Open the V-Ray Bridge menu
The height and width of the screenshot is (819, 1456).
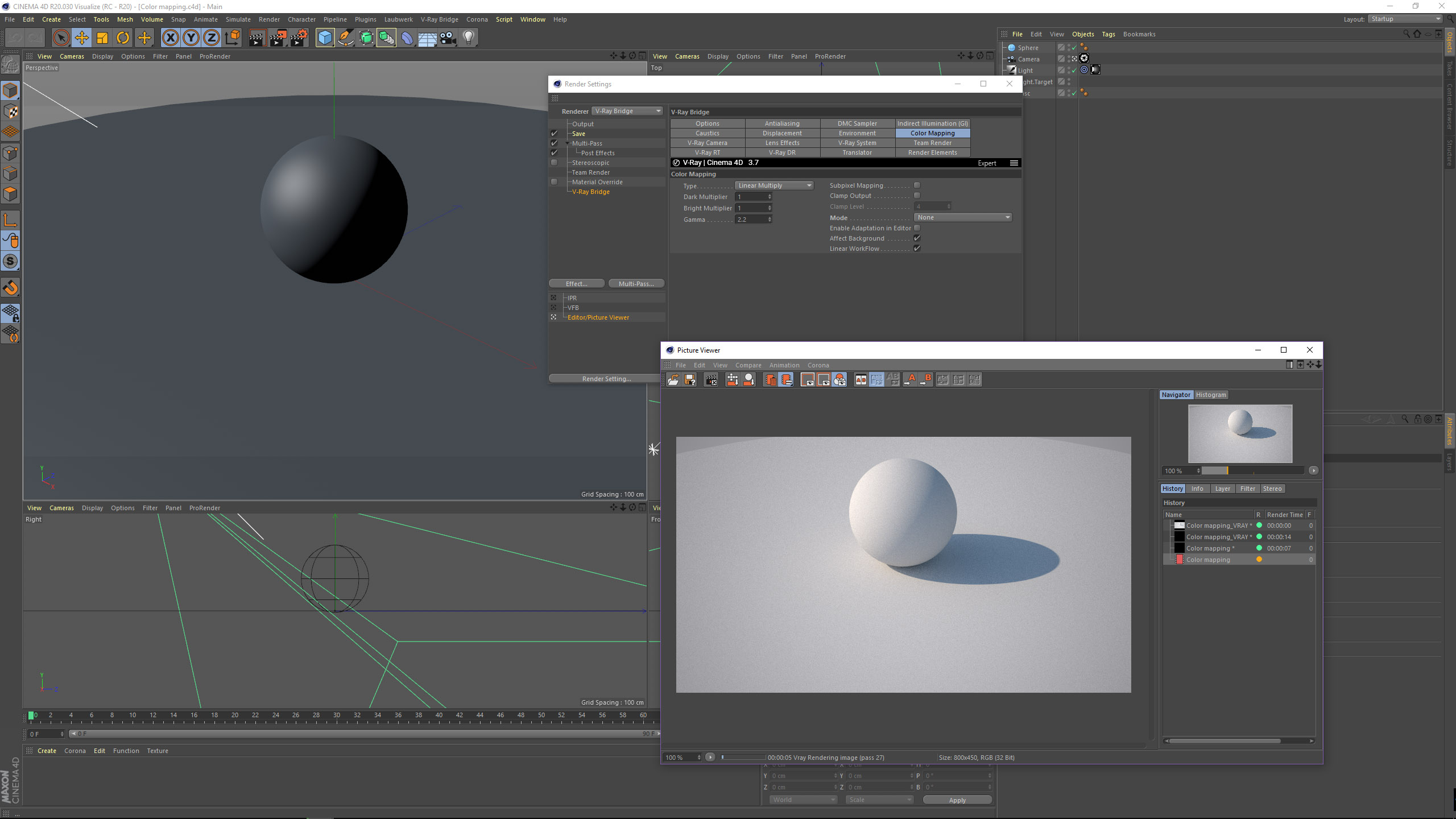point(439,19)
